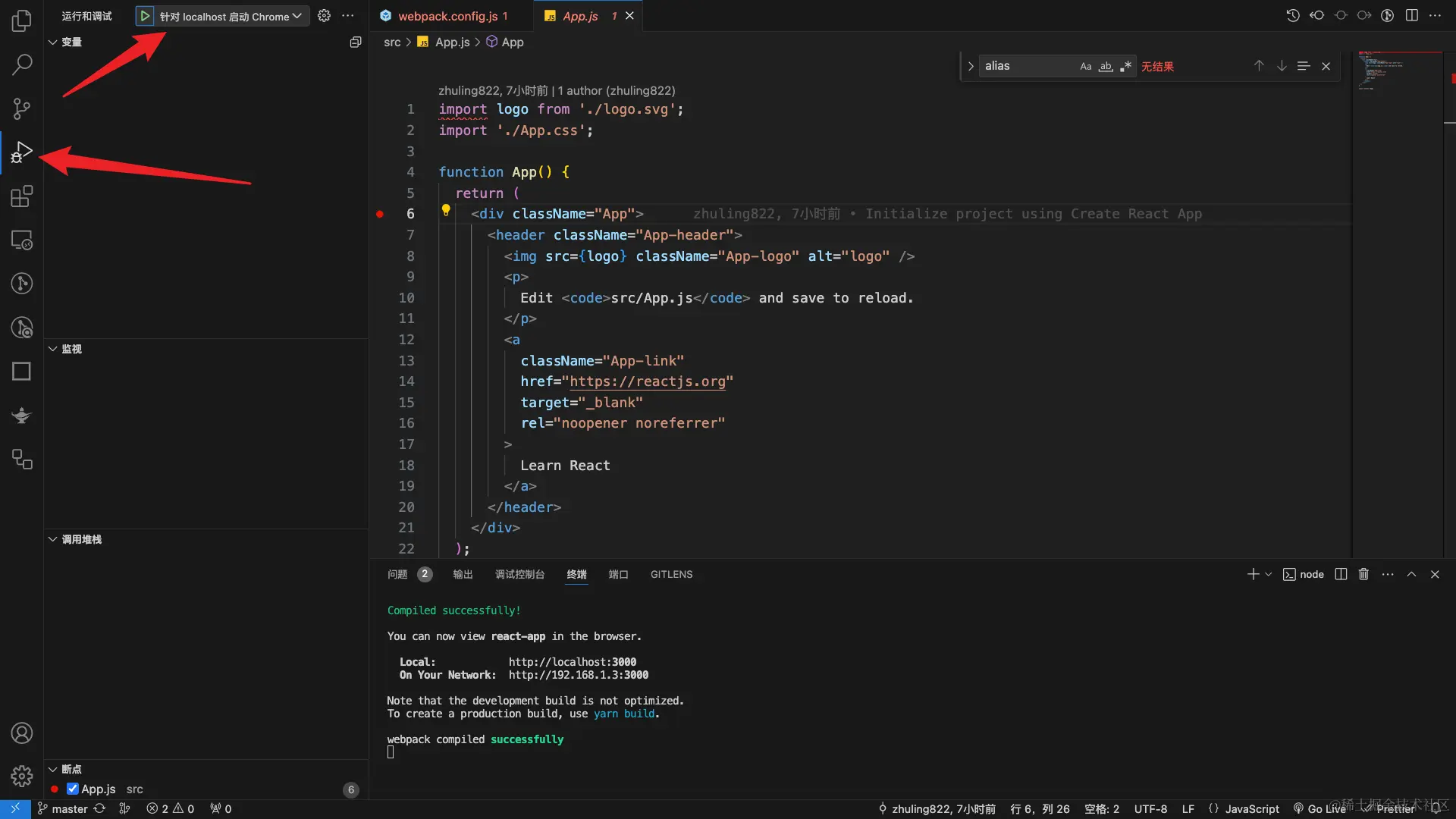The height and width of the screenshot is (819, 1456).
Task: Open the Source Control view
Action: [21, 109]
